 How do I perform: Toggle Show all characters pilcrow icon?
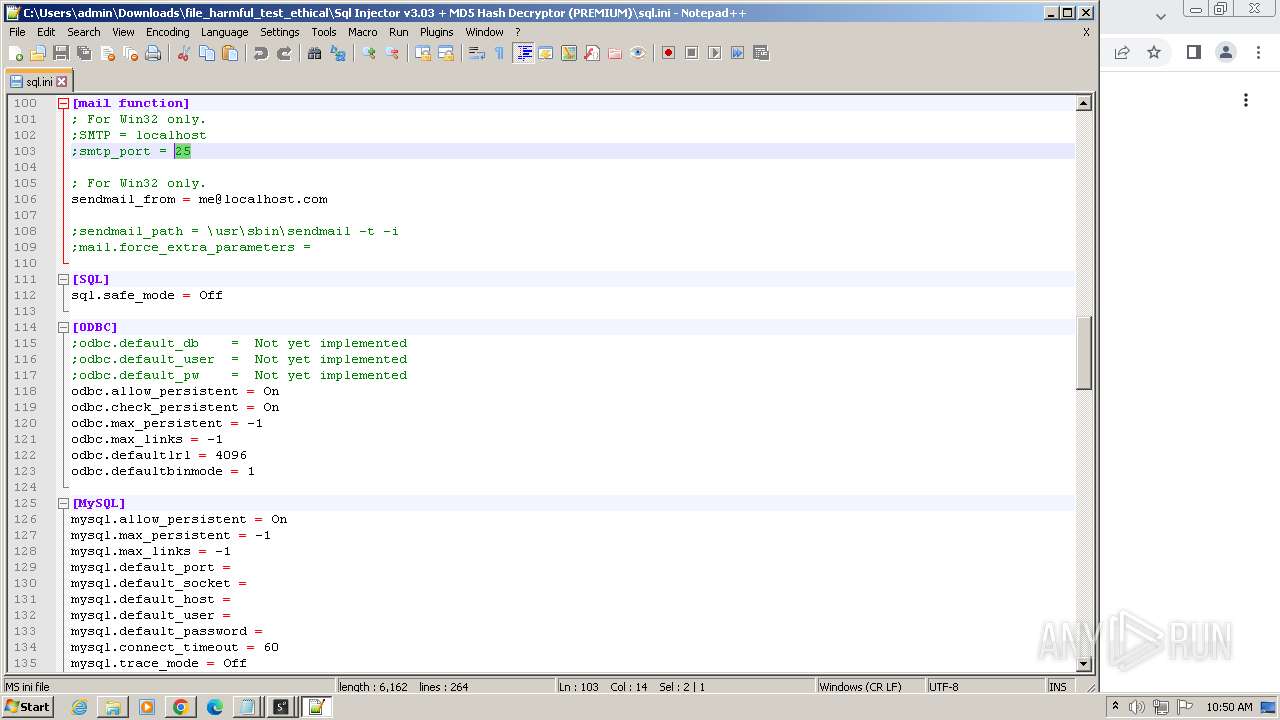(500, 53)
